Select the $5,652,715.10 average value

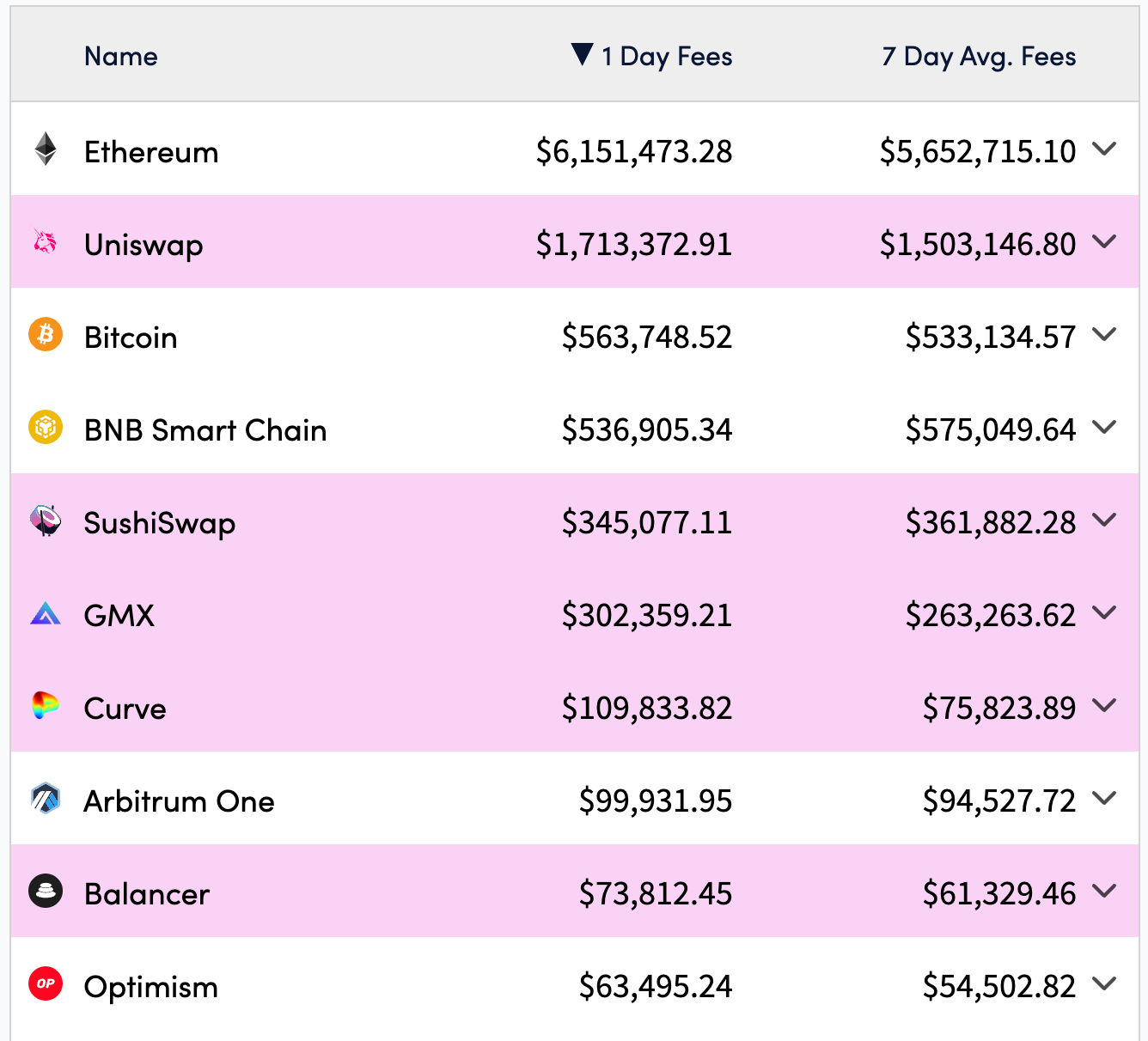(978, 152)
